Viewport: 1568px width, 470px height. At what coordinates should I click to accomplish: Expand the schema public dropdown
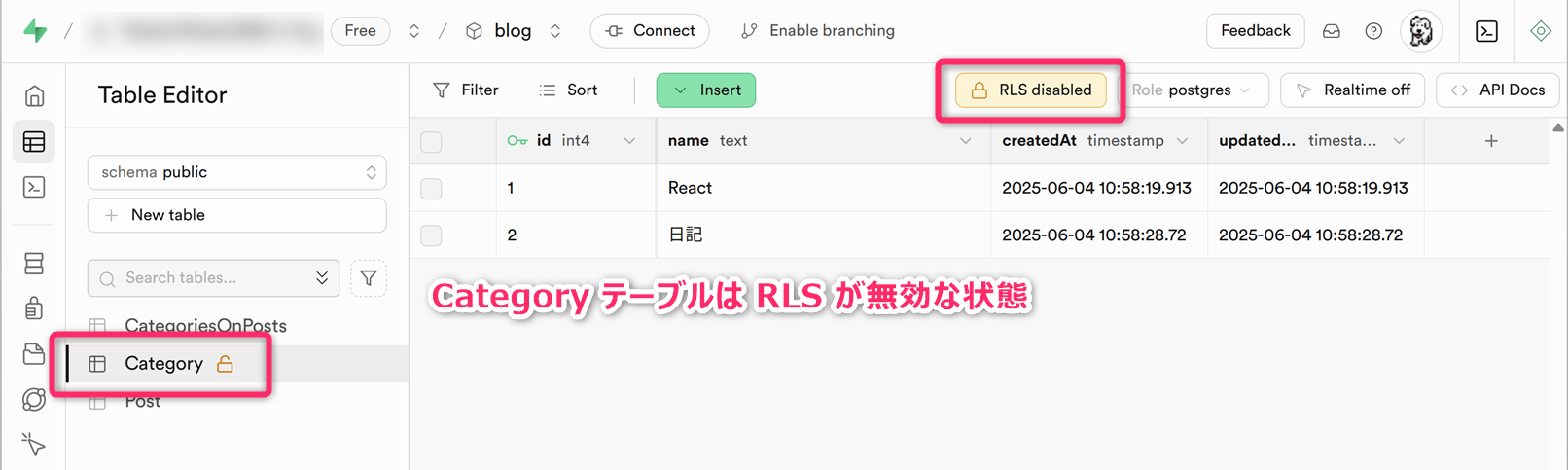pyautogui.click(x=236, y=172)
